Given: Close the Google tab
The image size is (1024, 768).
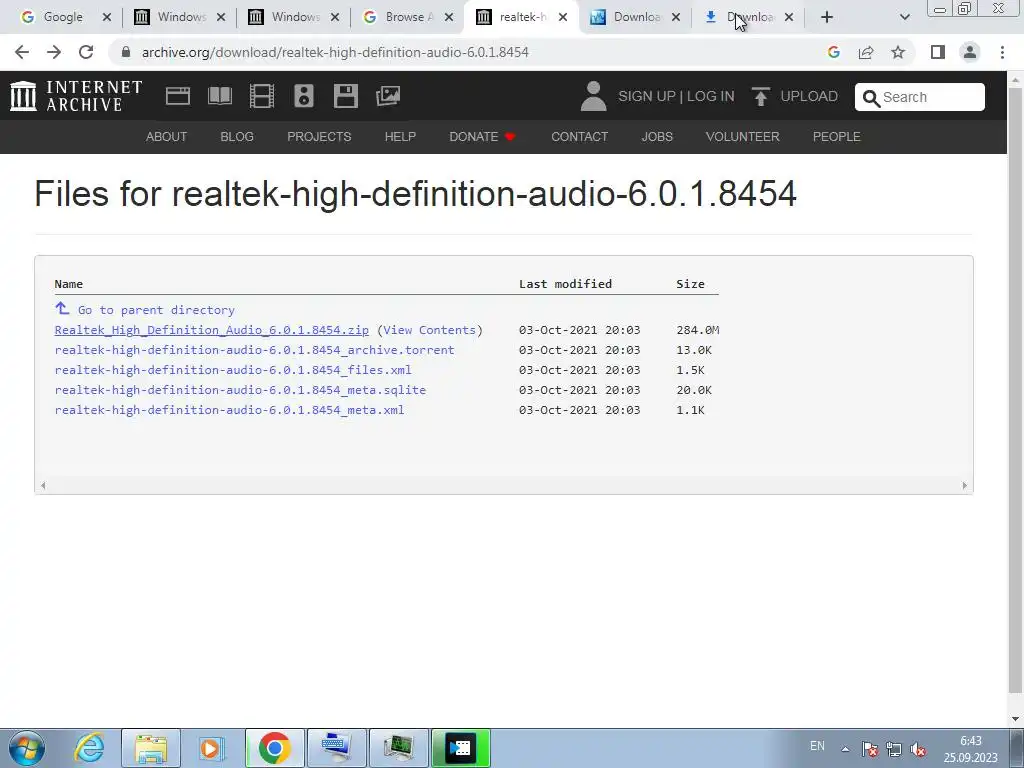Looking at the screenshot, I should 107,17.
